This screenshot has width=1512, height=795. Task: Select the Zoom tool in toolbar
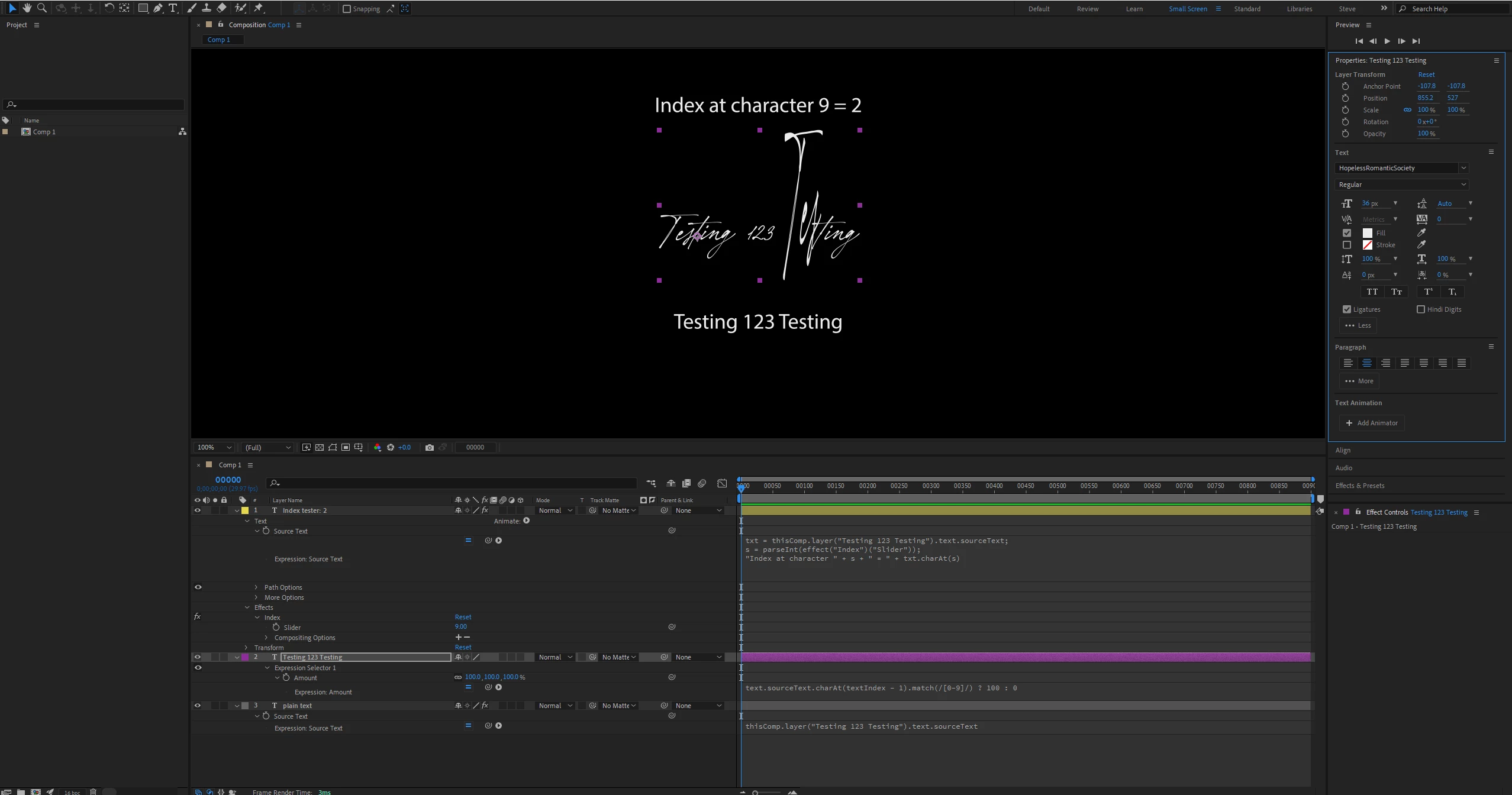point(42,8)
